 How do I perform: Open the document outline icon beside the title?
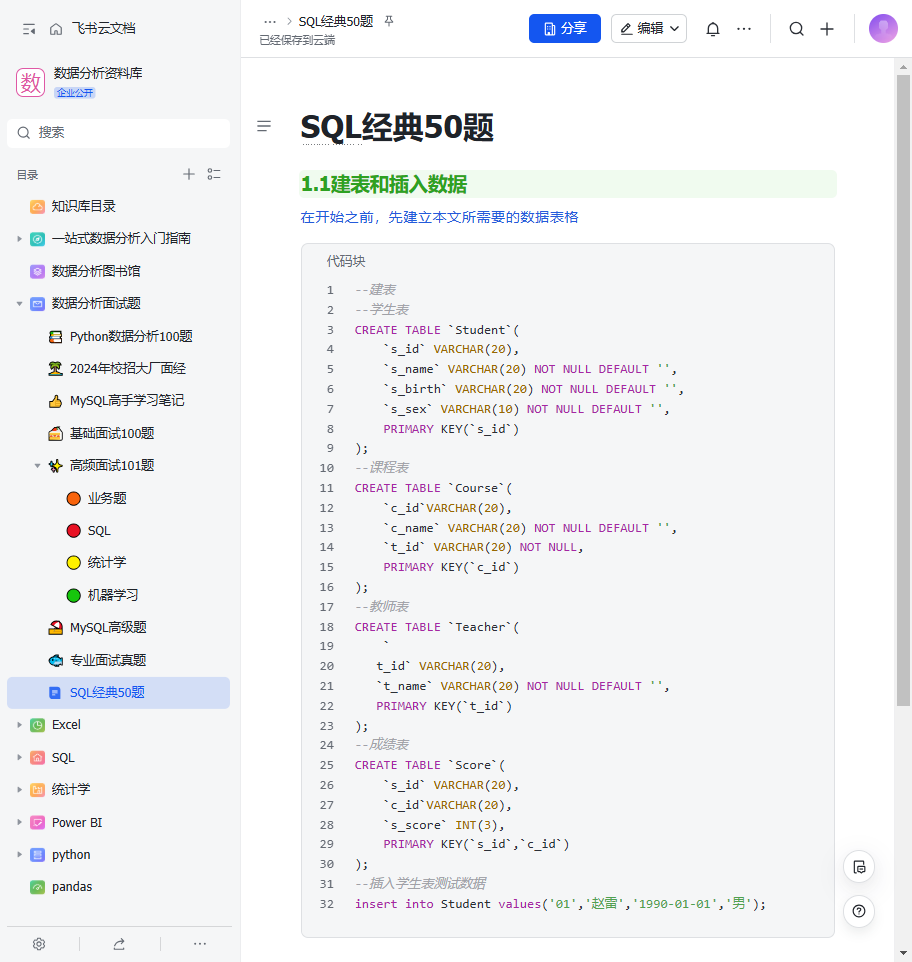(264, 126)
